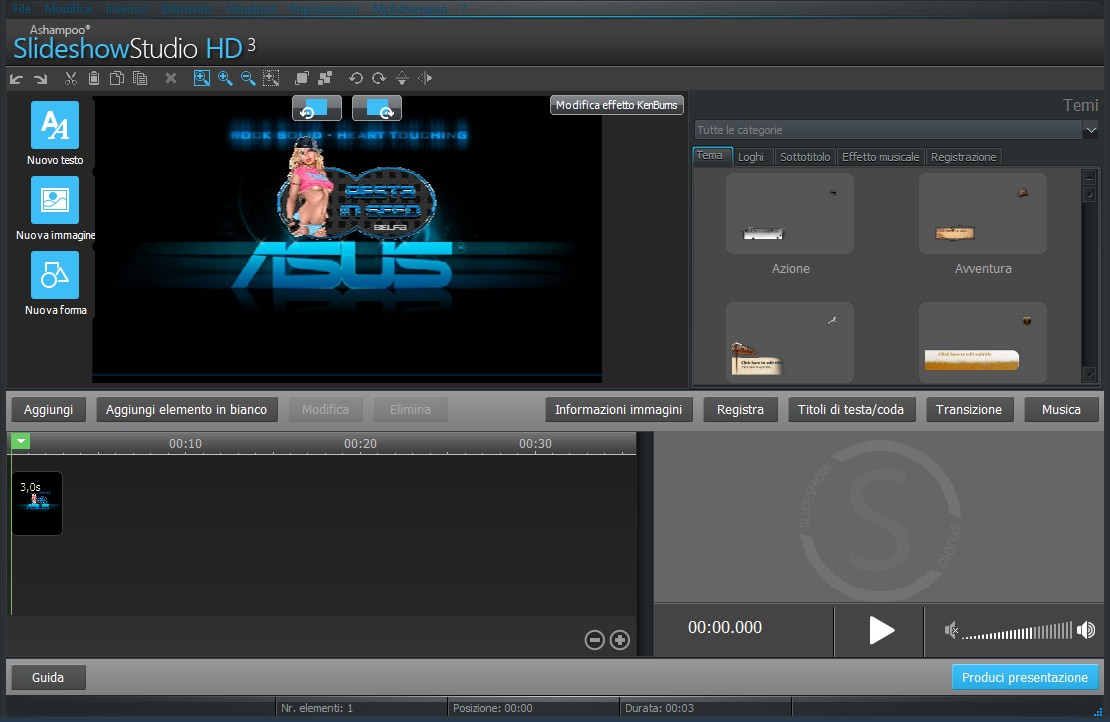
Task: Choose the Azione theme thumbnail
Action: (x=789, y=214)
